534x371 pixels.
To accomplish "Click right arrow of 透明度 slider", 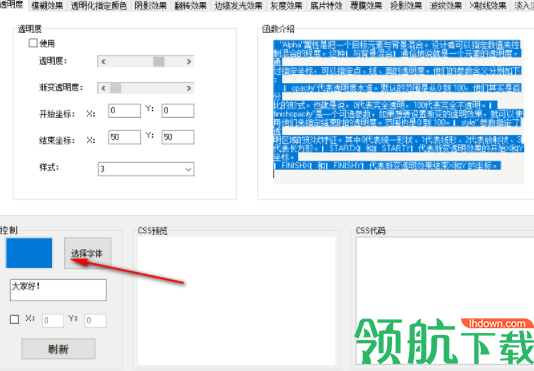I will tap(189, 61).
